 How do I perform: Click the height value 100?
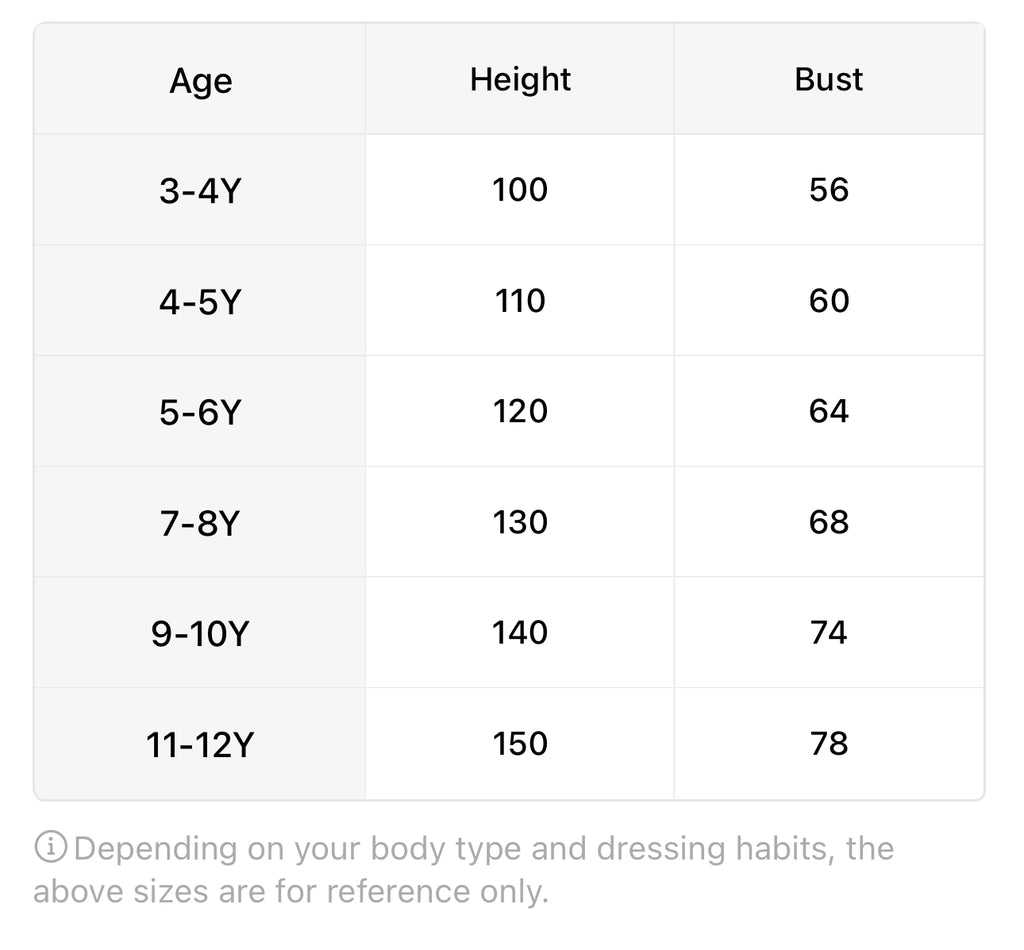pos(520,190)
